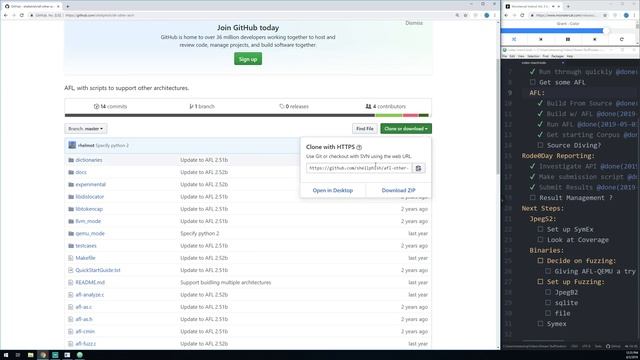Open the afl-analyze.c file

pos(89,295)
